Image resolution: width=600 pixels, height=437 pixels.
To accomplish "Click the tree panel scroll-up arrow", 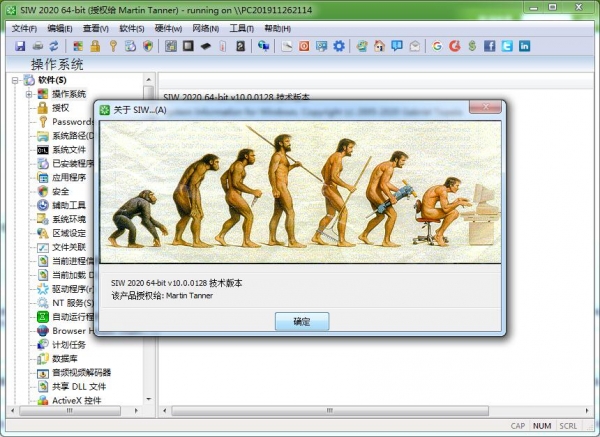I will tap(149, 80).
